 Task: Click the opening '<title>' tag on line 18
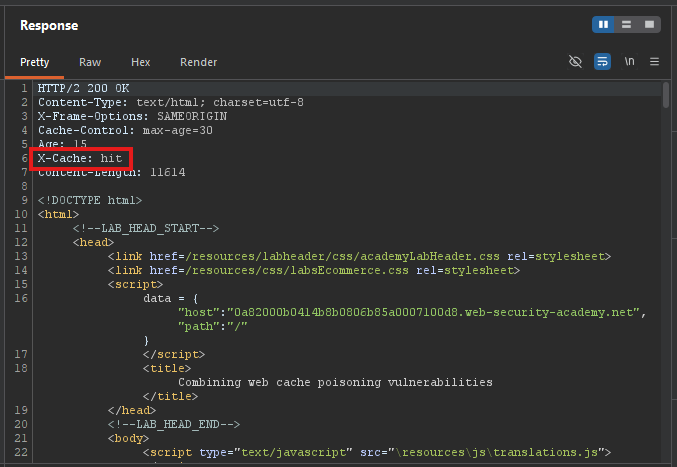click(x=167, y=369)
